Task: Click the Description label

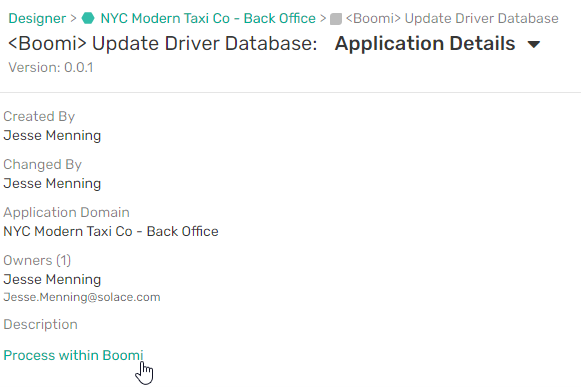Action: [40, 324]
